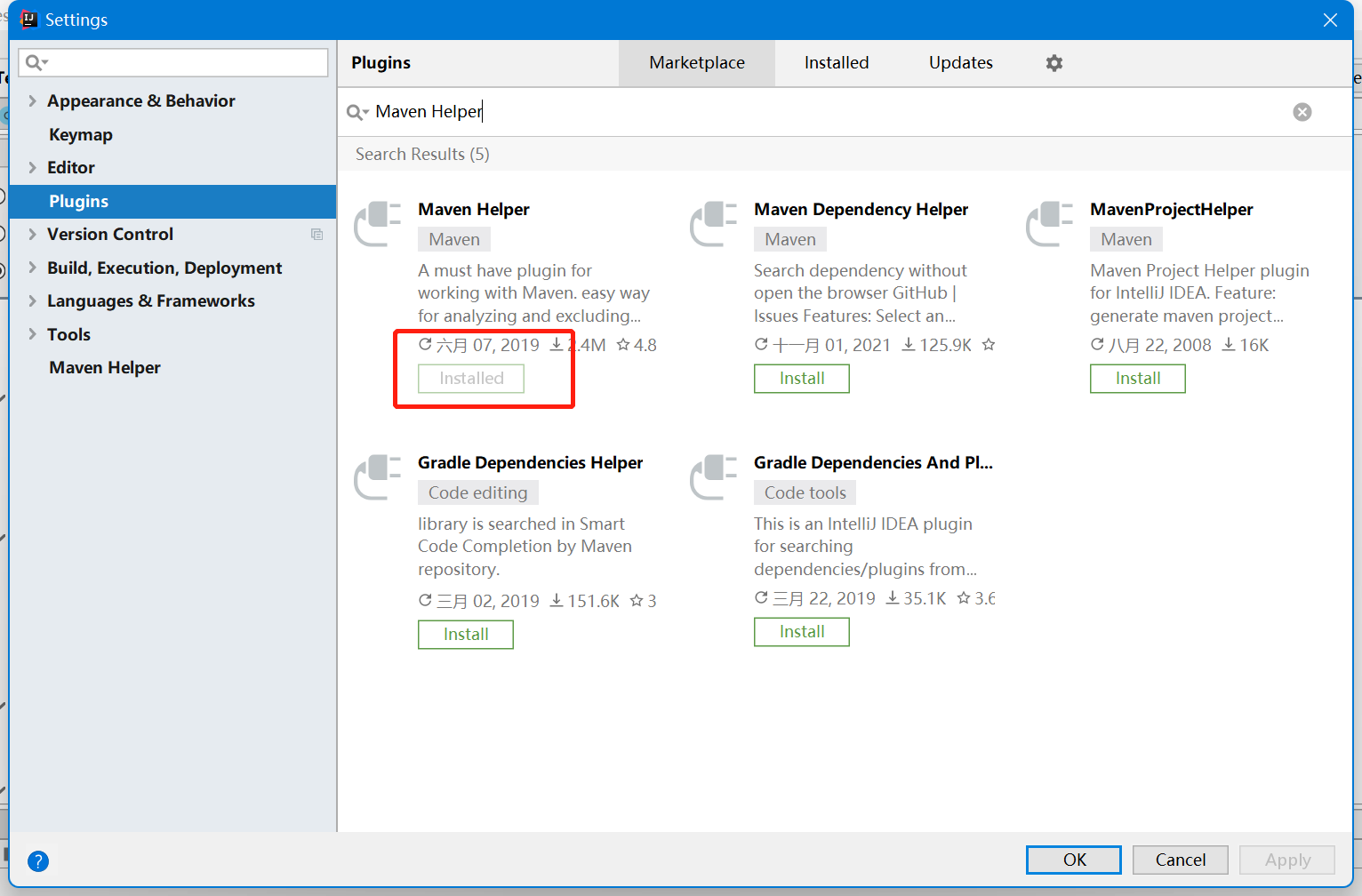Screen dimensions: 1362x896
Task: Click the star rating of Maven Dependency Helper
Action: (989, 345)
